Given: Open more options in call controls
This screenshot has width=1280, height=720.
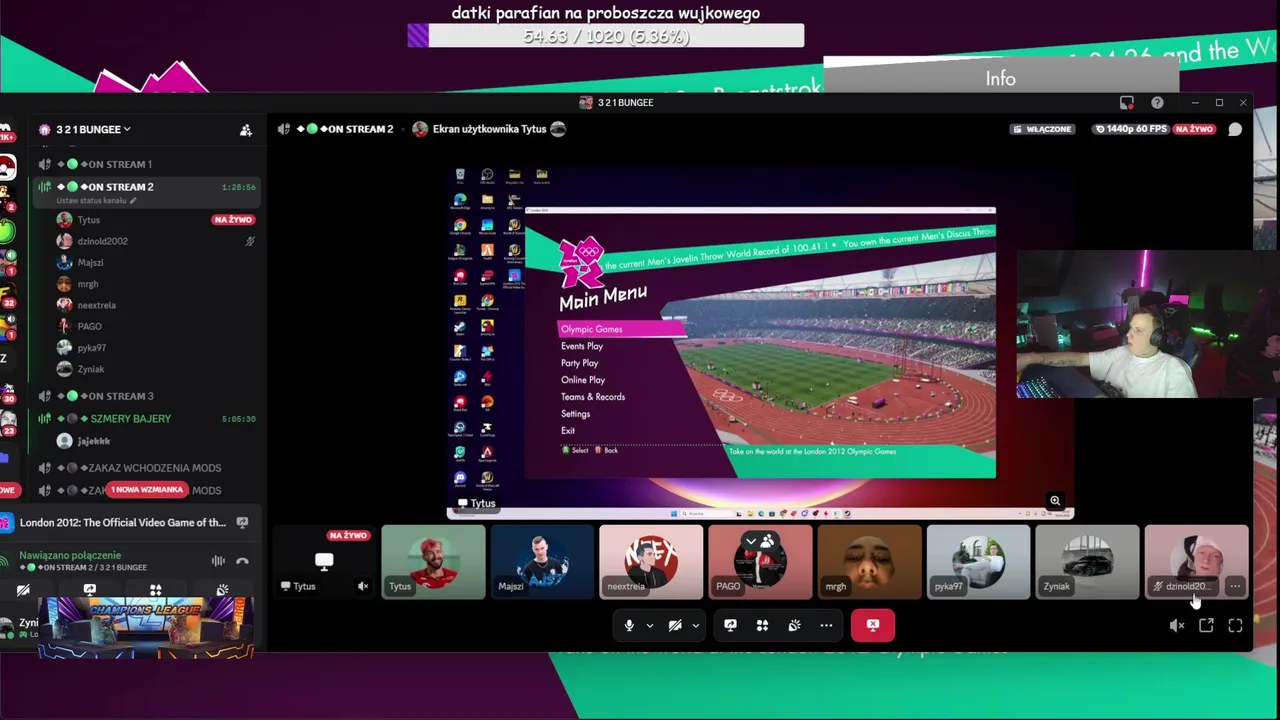Looking at the screenshot, I should [826, 625].
